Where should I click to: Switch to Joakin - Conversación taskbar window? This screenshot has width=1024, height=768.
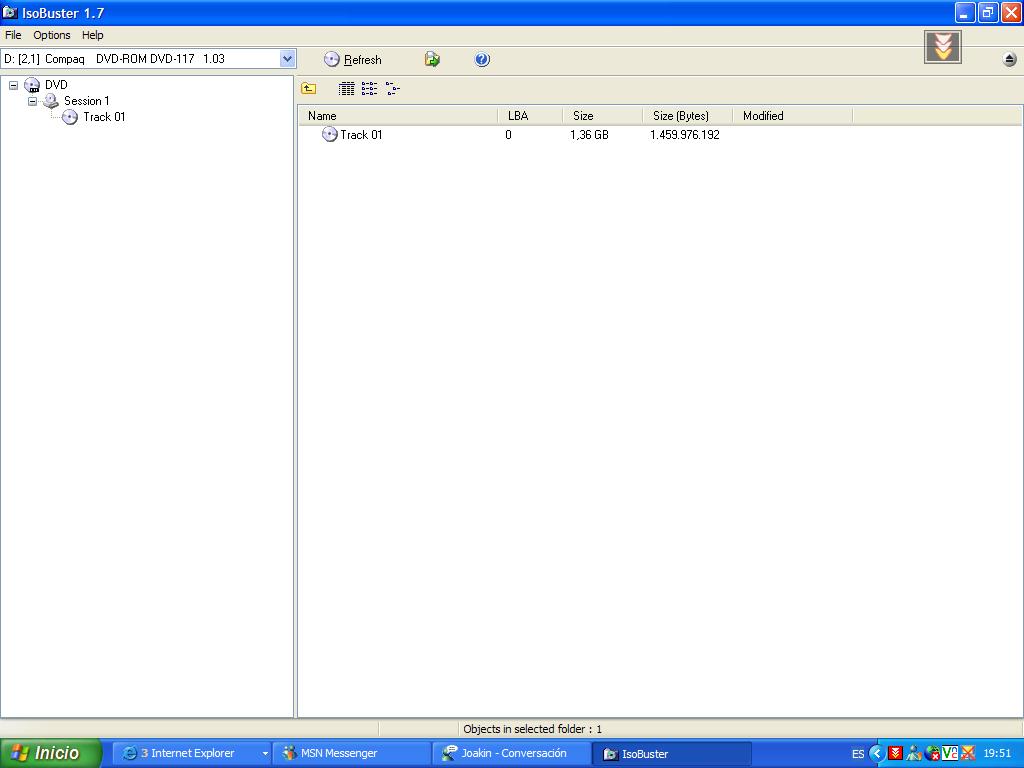[x=511, y=754]
